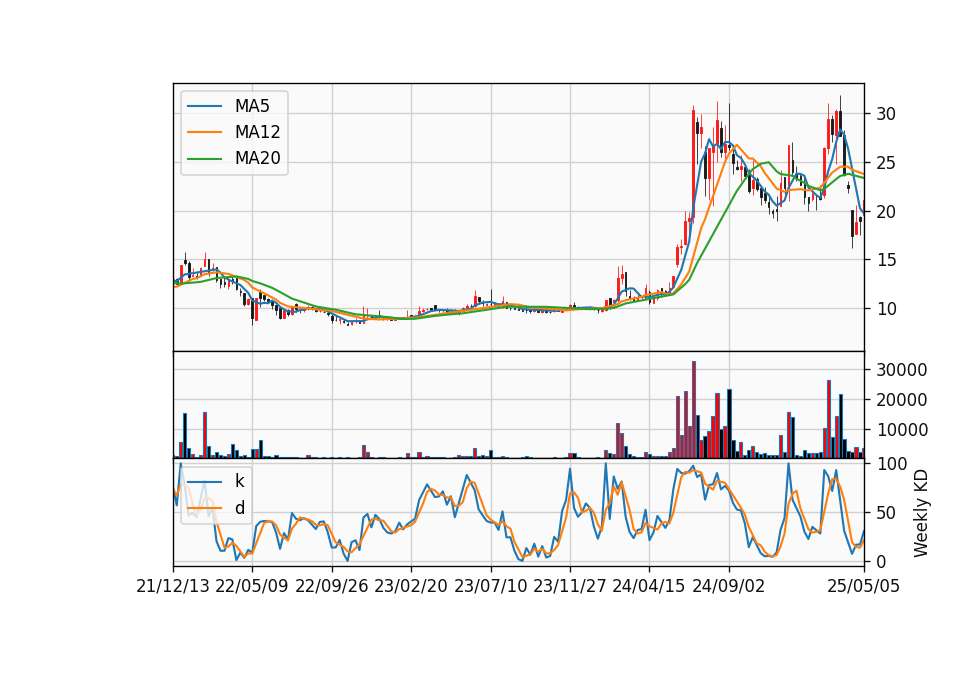Click the orange MA12 legend line sample
This screenshot has height=690, width=960.
204,132
